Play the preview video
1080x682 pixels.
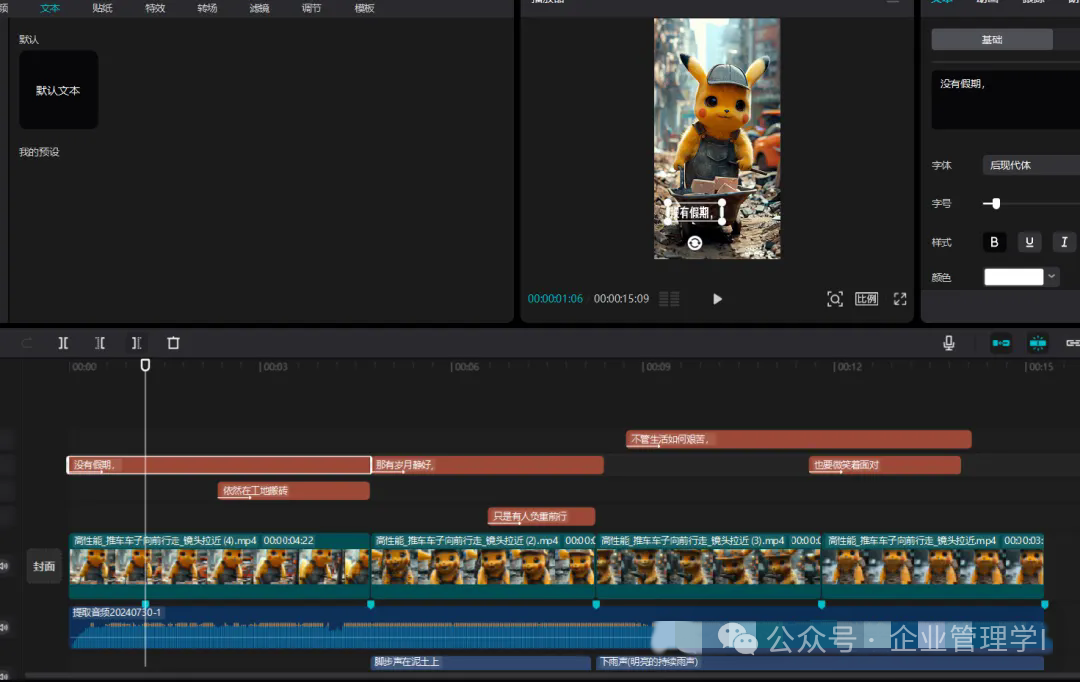[x=717, y=299]
